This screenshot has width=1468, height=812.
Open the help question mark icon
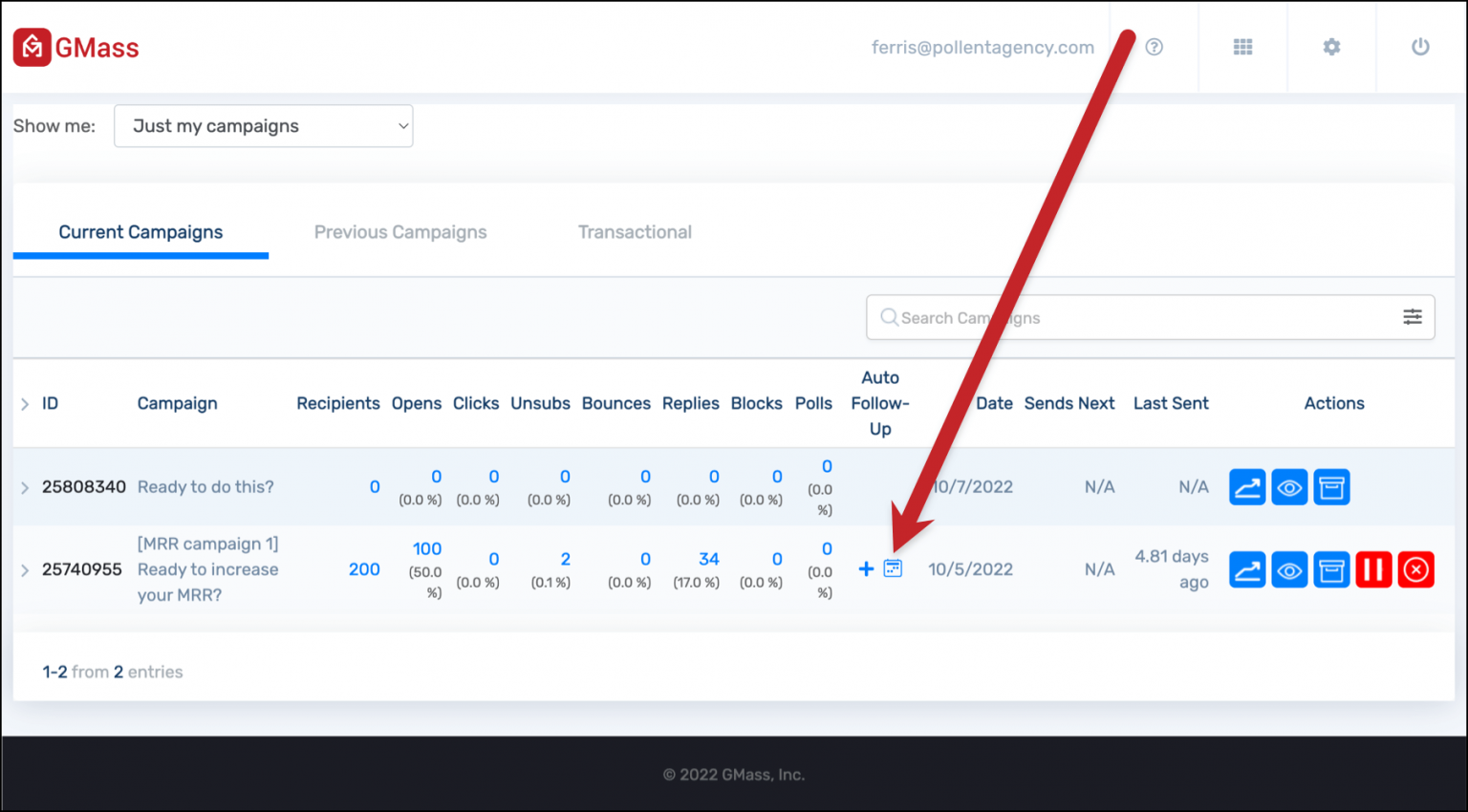(x=1154, y=47)
